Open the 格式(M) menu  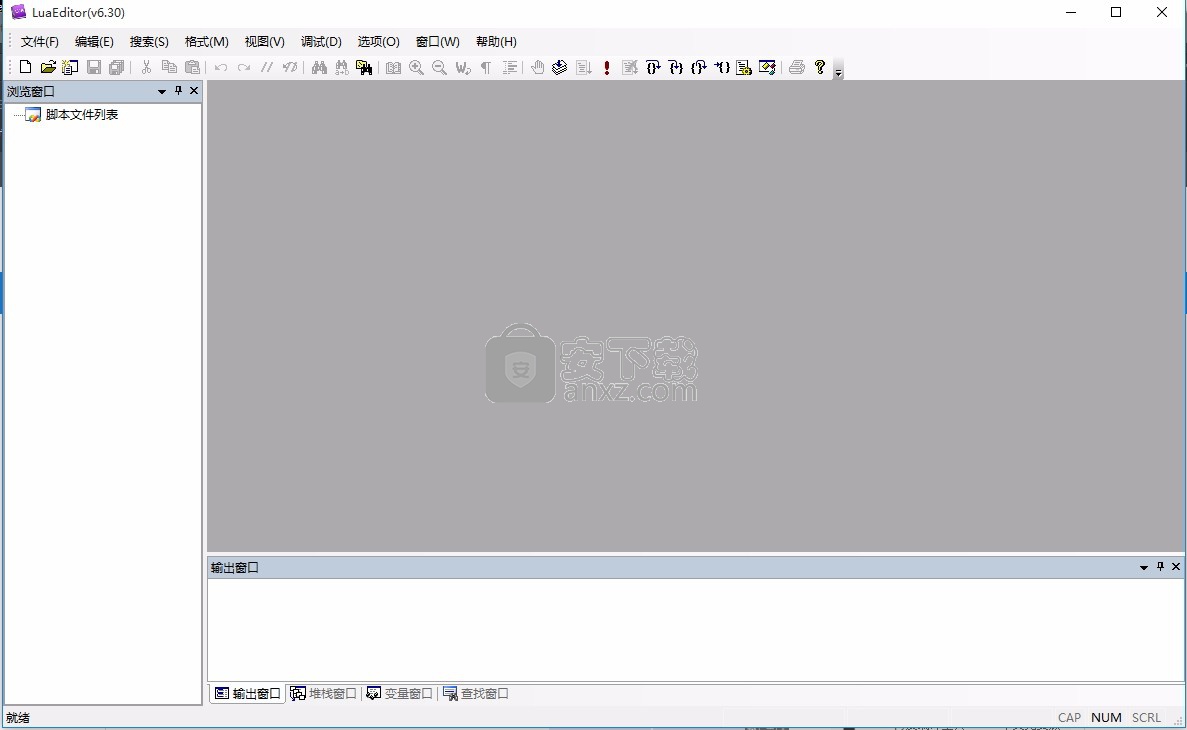(207, 42)
